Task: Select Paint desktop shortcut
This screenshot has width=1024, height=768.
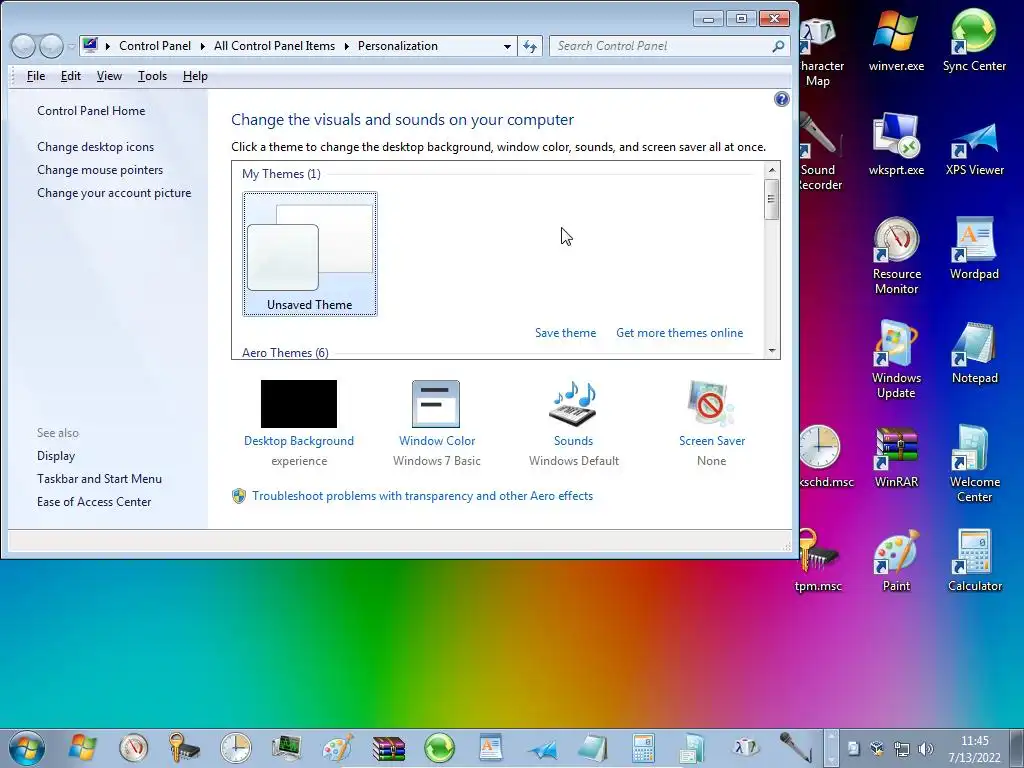Action: point(896,560)
